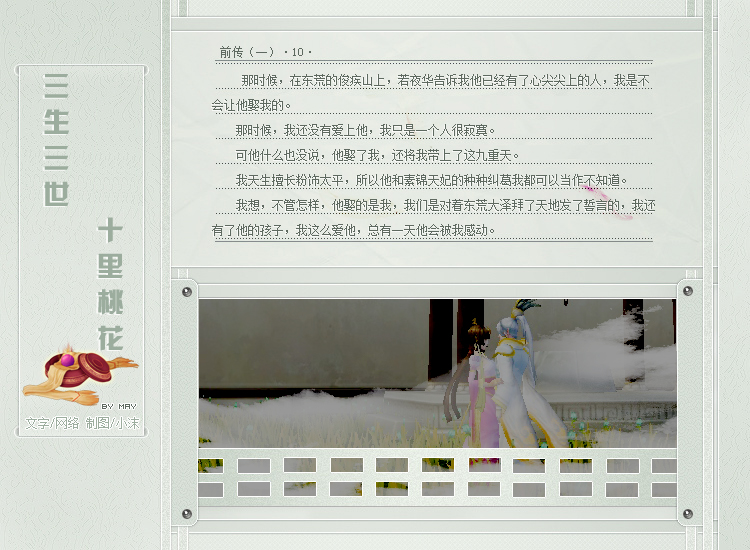The height and width of the screenshot is (550, 750).
Task: Click the bottom-left screw on the image frame
Action: (x=187, y=513)
